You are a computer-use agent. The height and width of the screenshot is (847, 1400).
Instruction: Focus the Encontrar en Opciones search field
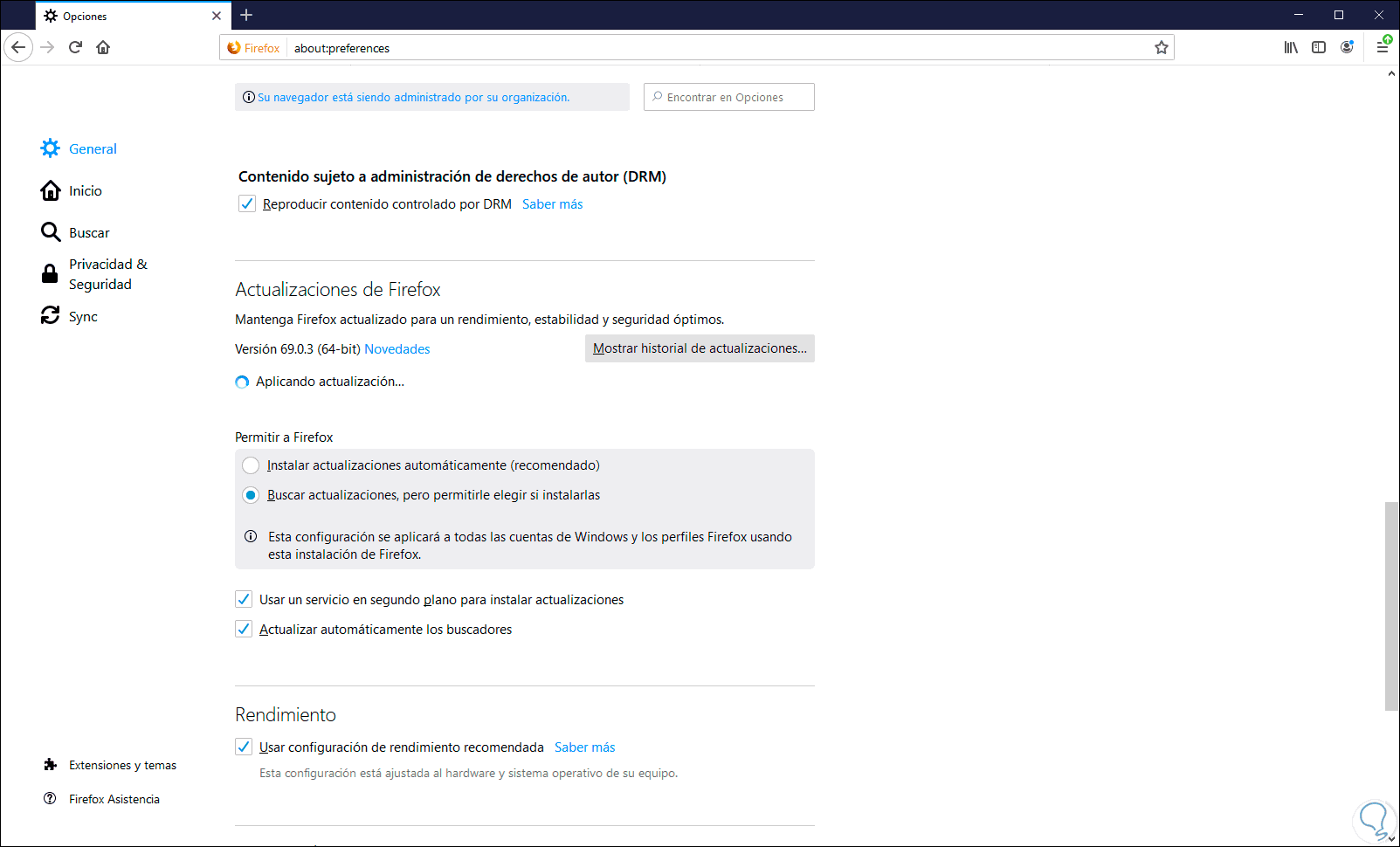pos(729,97)
